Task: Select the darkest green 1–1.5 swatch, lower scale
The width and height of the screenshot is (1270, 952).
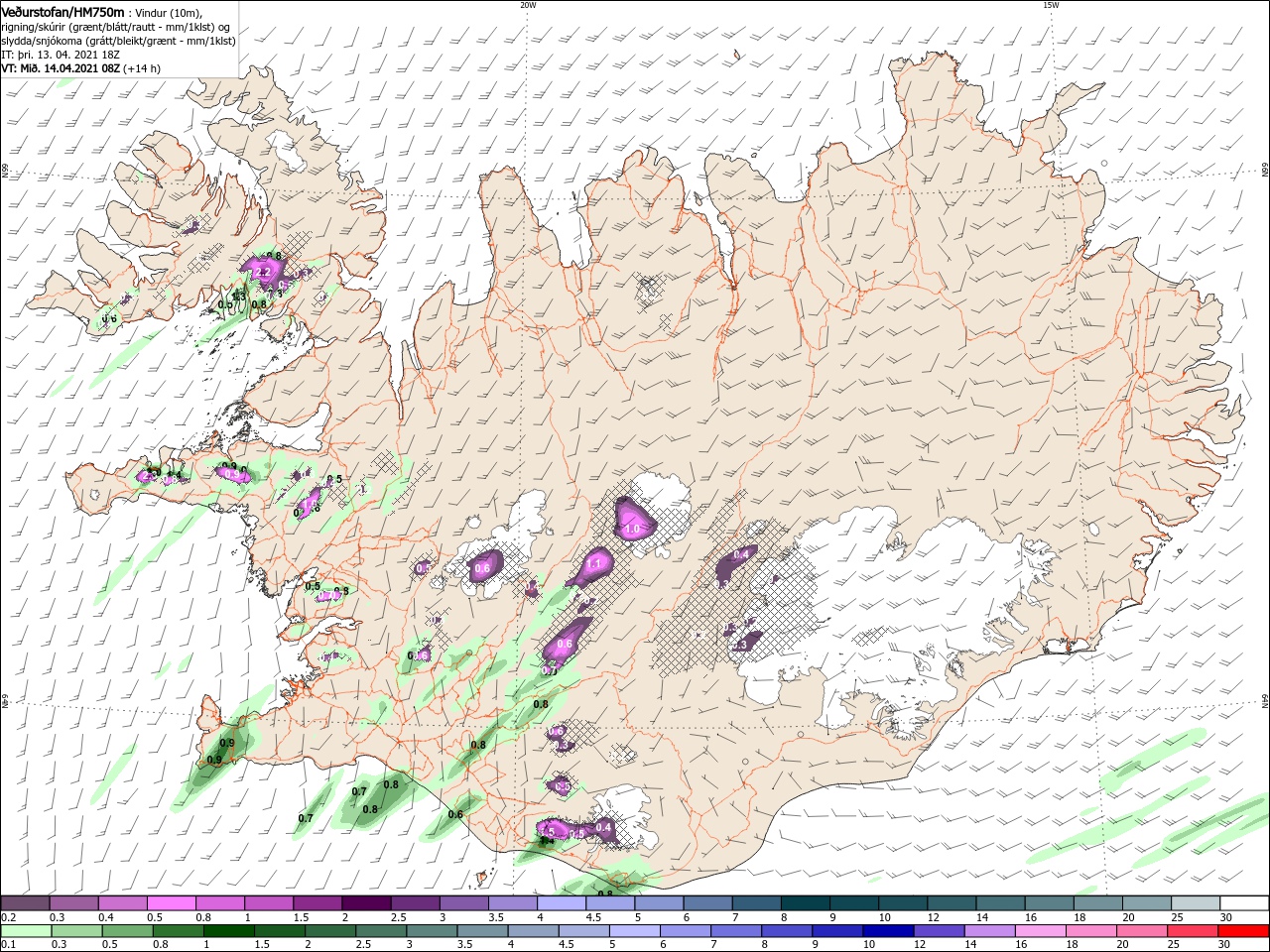Action: click(229, 932)
